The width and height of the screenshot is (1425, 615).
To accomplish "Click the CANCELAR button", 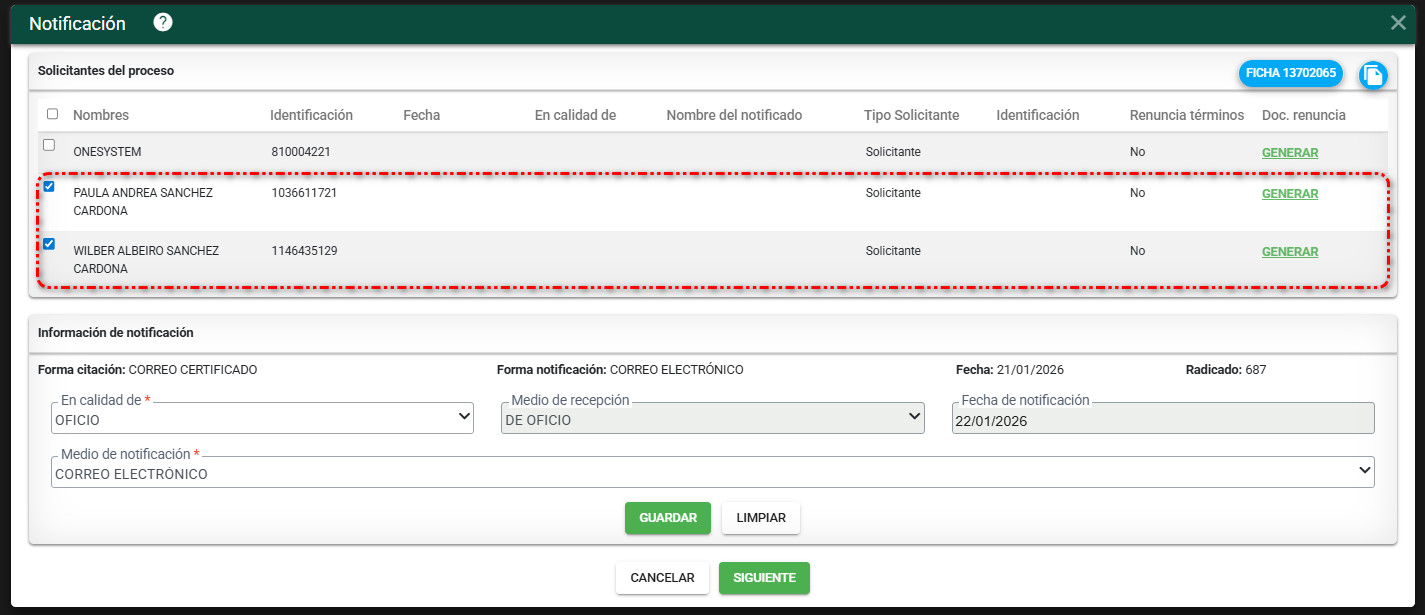I will [x=662, y=578].
